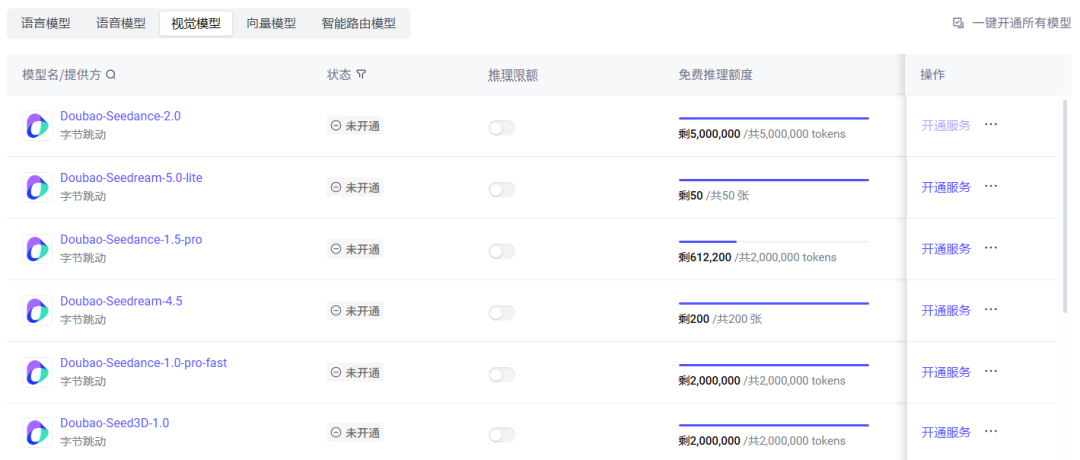Click the Doubao-Seedream-4.5 model logo

coord(37,311)
